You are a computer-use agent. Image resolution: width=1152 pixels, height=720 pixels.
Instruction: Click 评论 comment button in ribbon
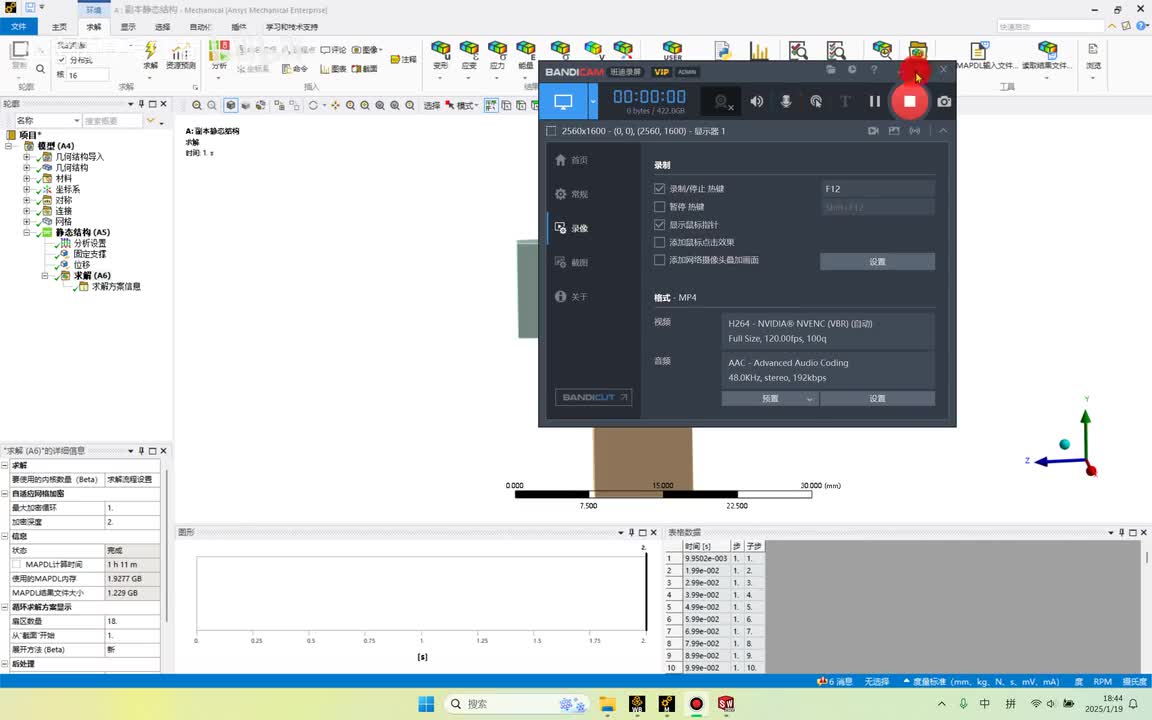click(333, 50)
